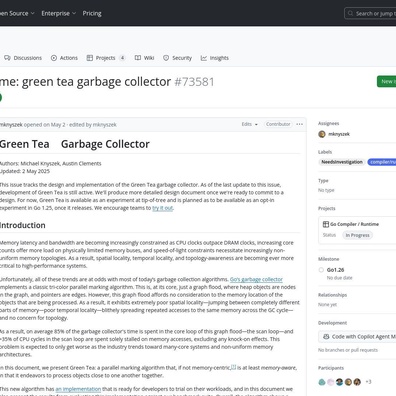The image size is (396, 396).
Task: Expand the Enterprise menu
Action: click(x=59, y=13)
